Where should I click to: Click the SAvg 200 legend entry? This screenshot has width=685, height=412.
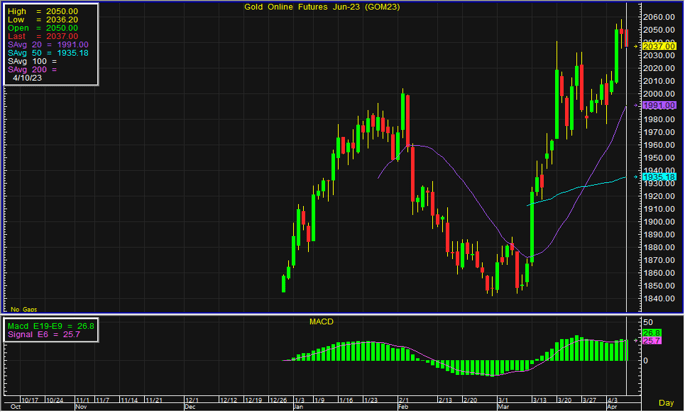click(32, 69)
